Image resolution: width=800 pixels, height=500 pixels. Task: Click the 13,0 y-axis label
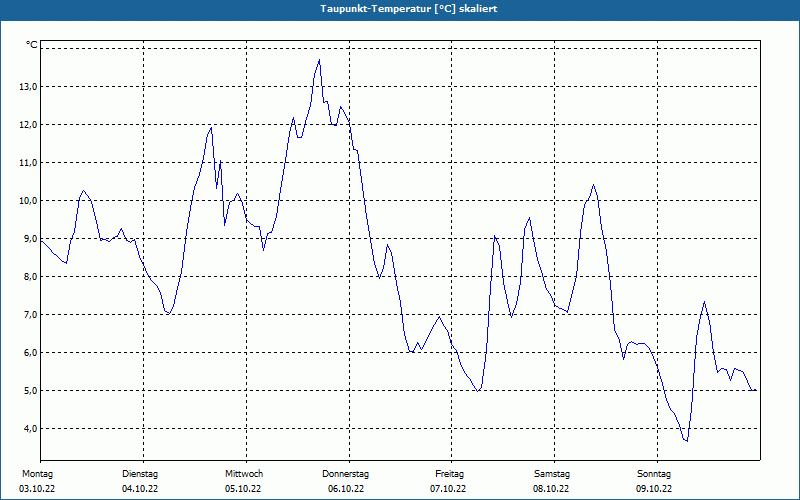29,87
